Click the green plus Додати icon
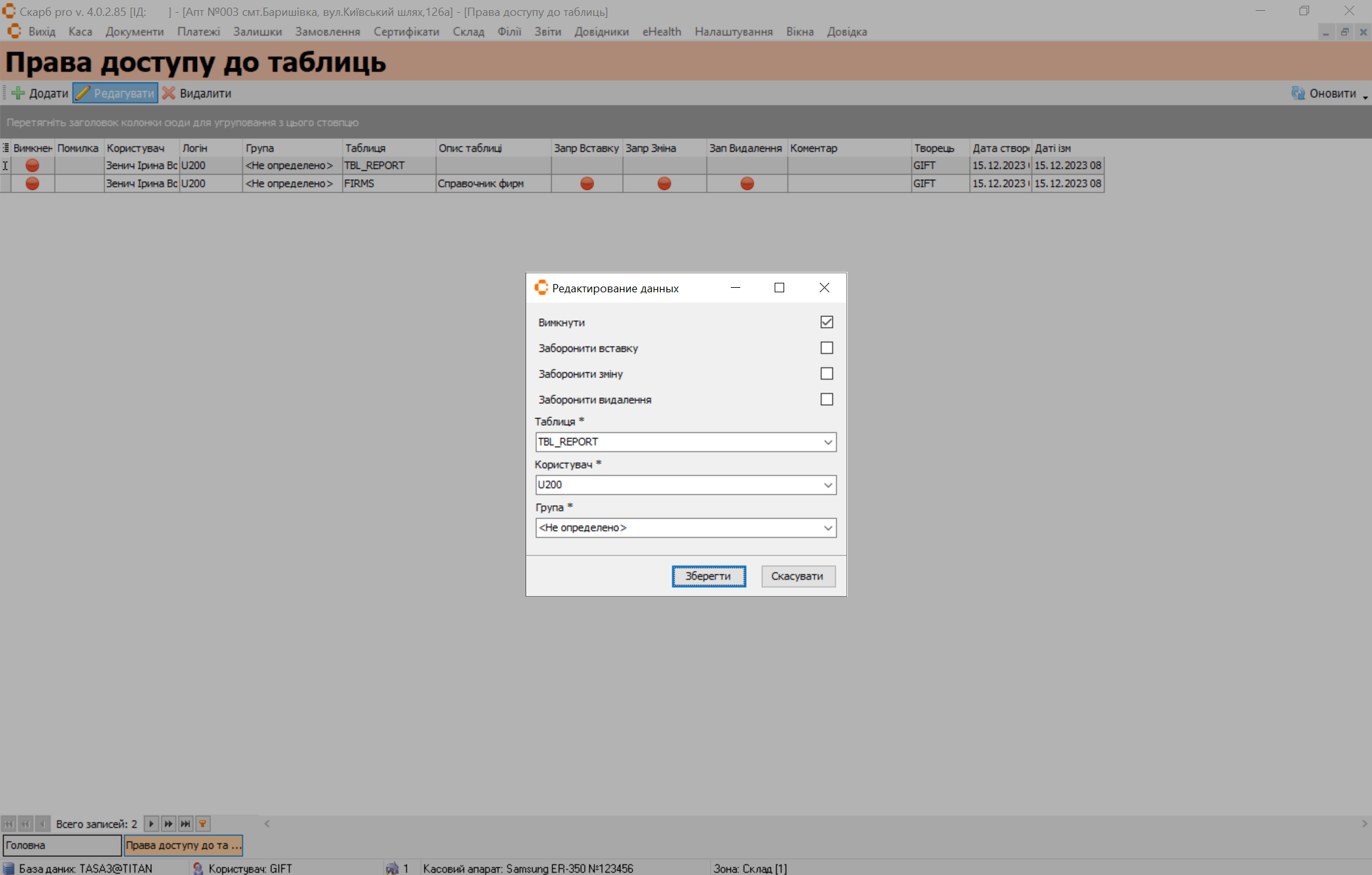Viewport: 1372px width, 875px height. click(18, 93)
